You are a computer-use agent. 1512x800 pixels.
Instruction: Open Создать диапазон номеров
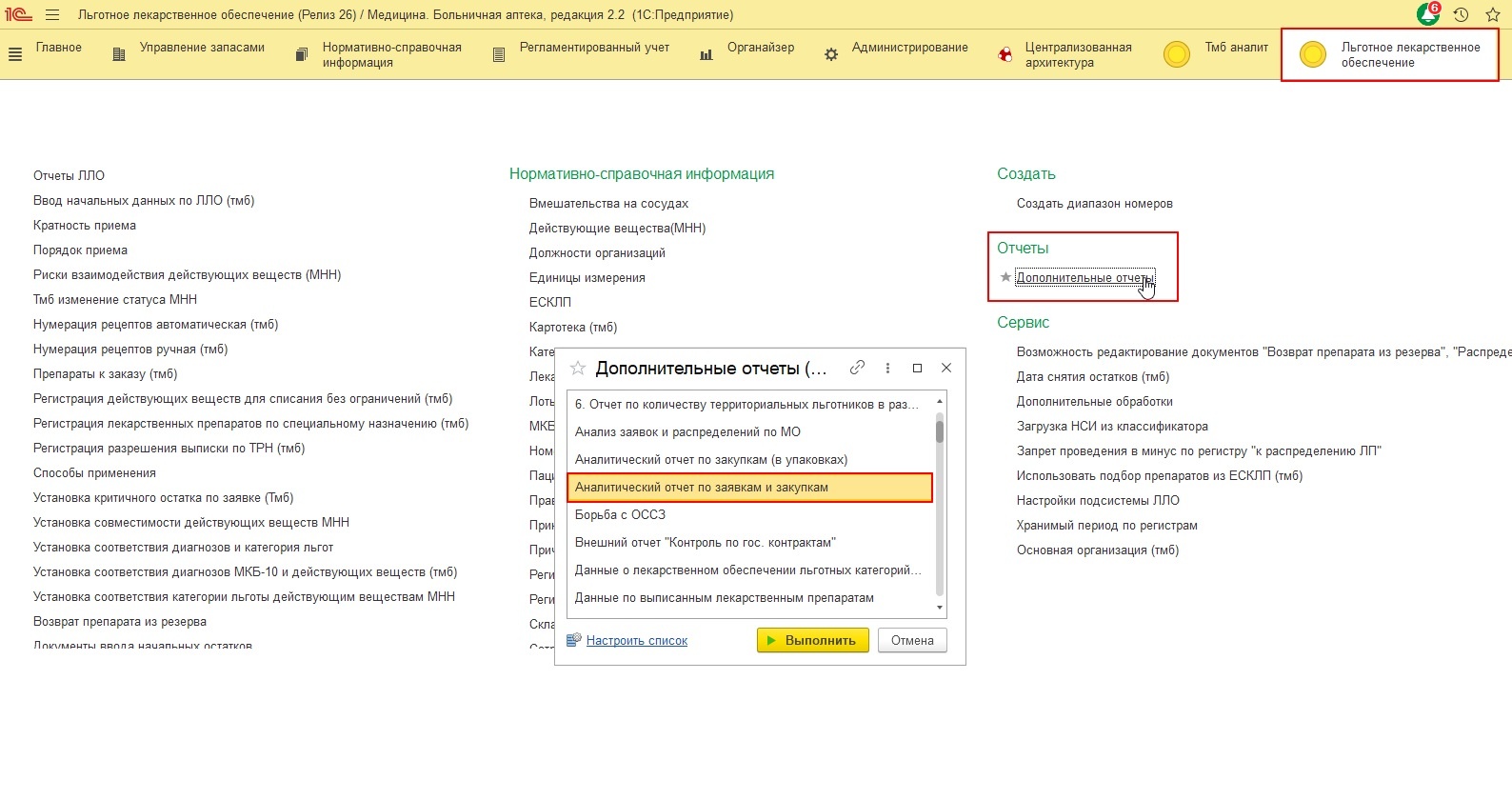[x=1094, y=204]
